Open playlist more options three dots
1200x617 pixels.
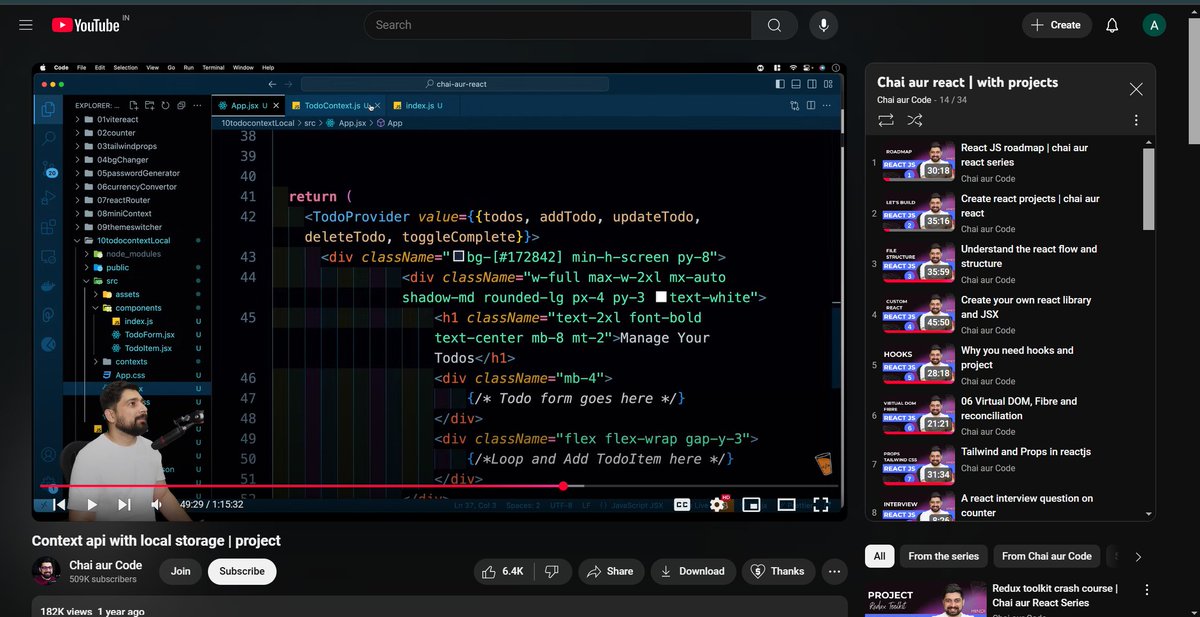tap(1136, 120)
